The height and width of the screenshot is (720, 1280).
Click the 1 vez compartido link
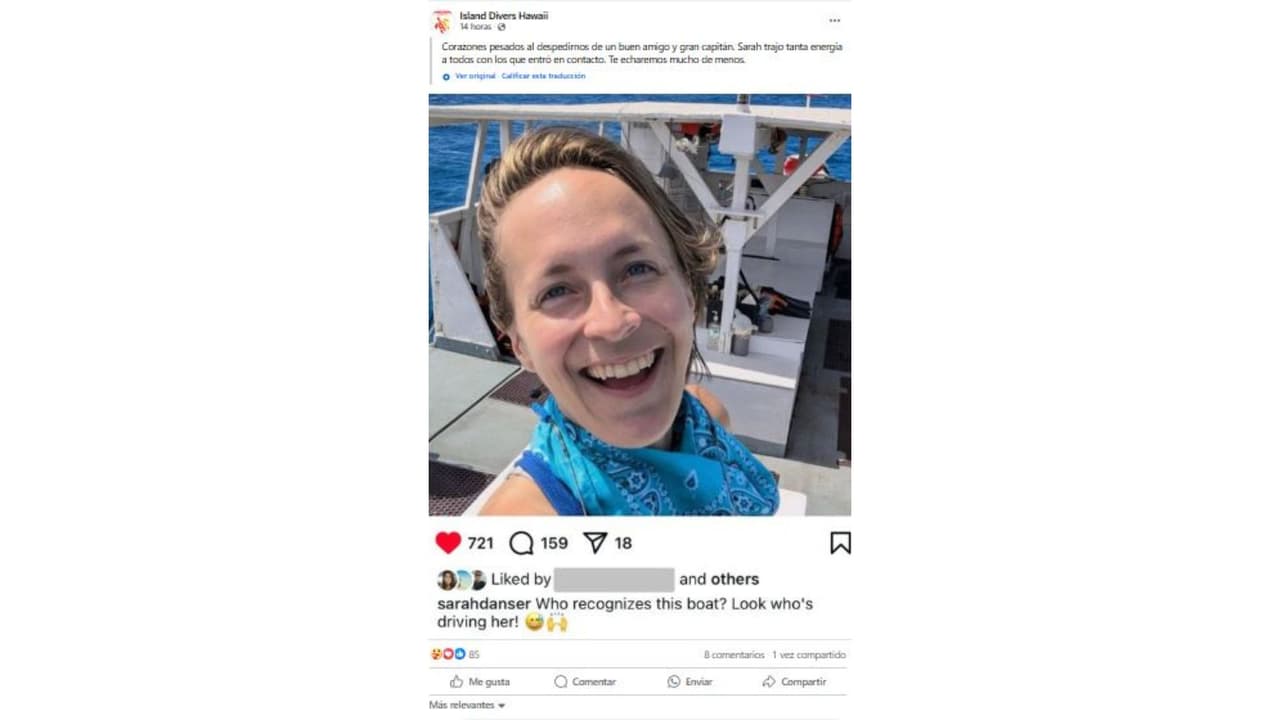(x=809, y=655)
